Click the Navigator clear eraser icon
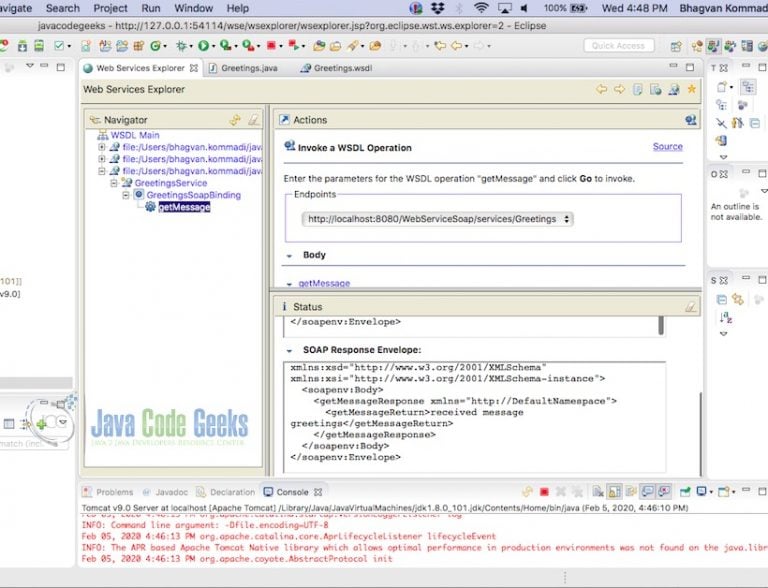Screen dimensions: 768x588 coord(253,120)
